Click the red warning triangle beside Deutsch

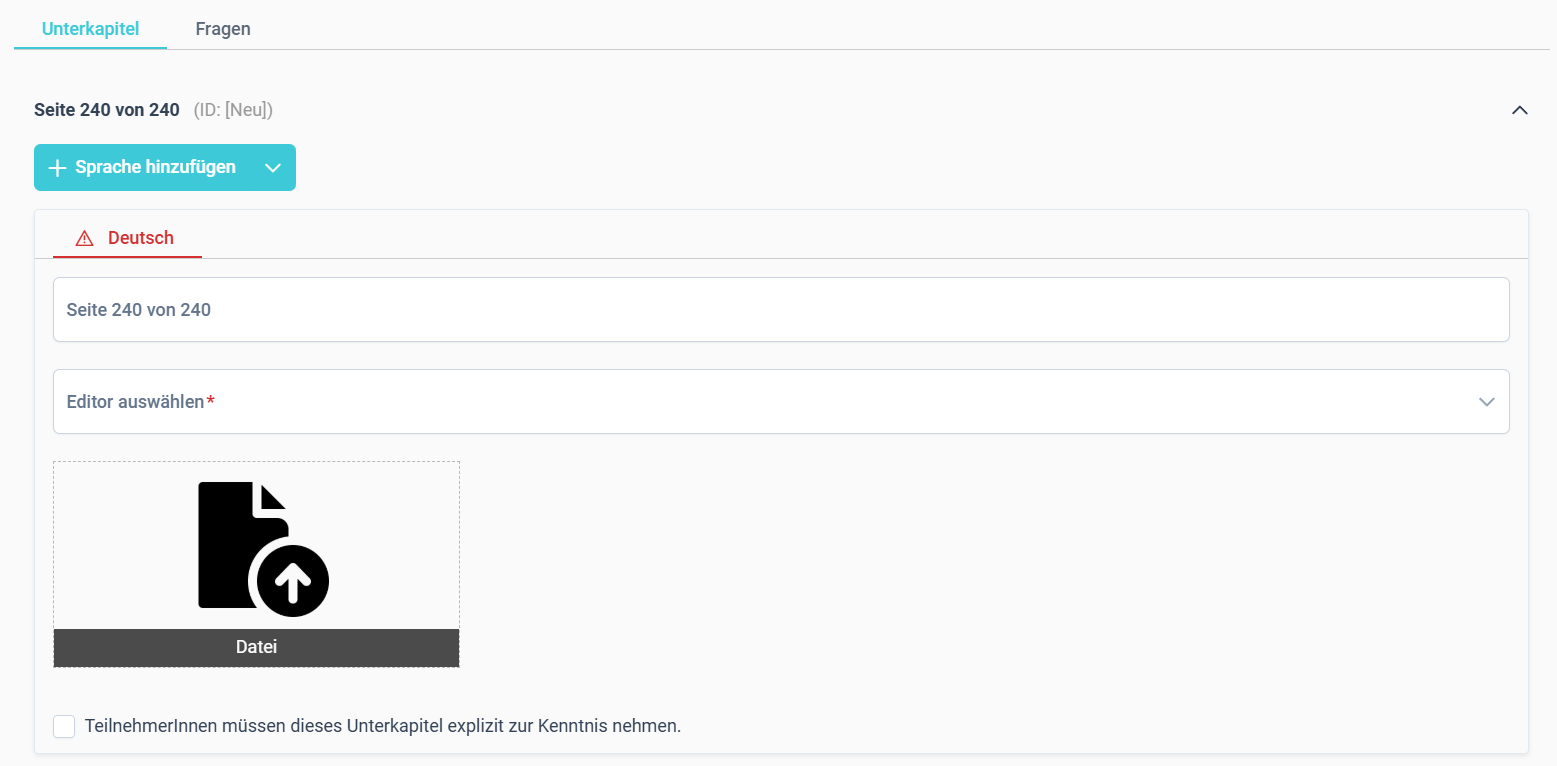(x=85, y=238)
